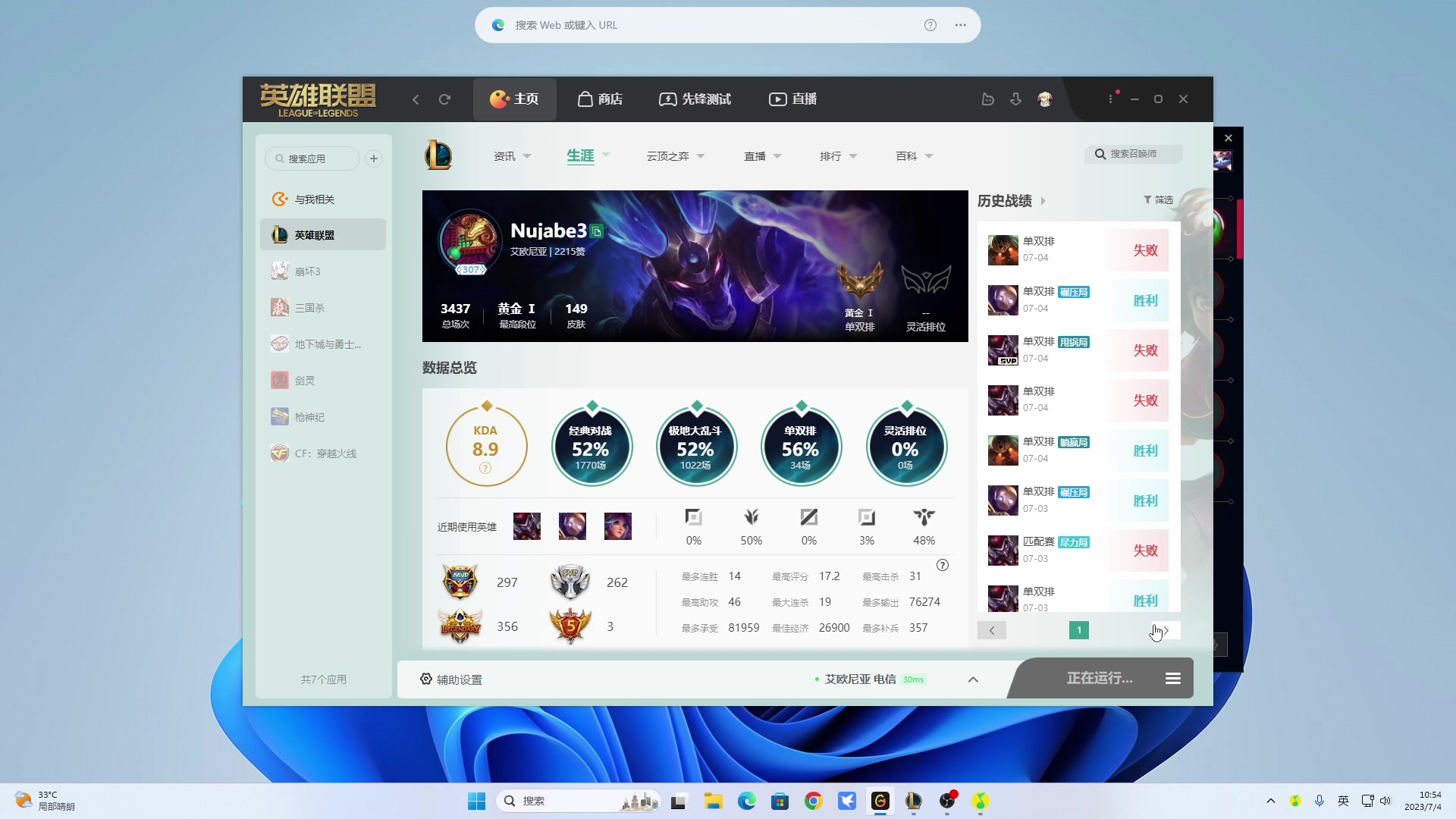Click the jungle role icon showing 50%

point(752,517)
